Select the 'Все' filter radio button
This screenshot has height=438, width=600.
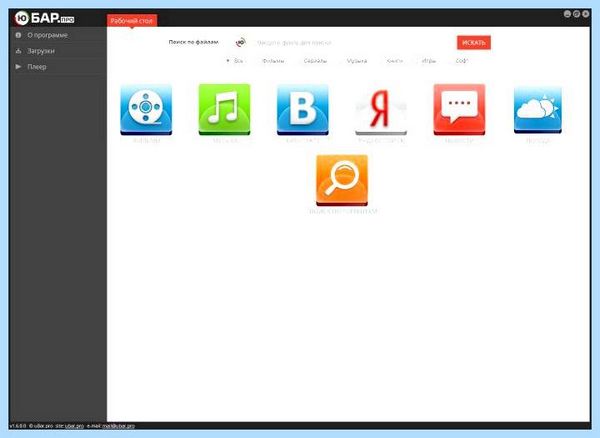pyautogui.click(x=228, y=61)
